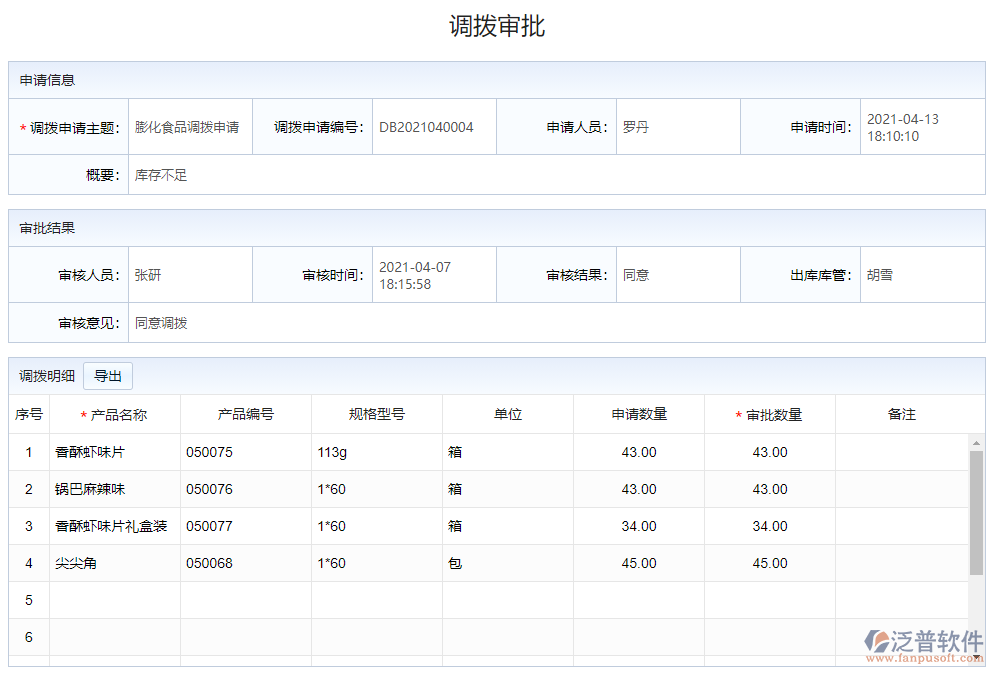
Task: Click 审批数量 cell for 尖尖角 row
Action: point(769,563)
